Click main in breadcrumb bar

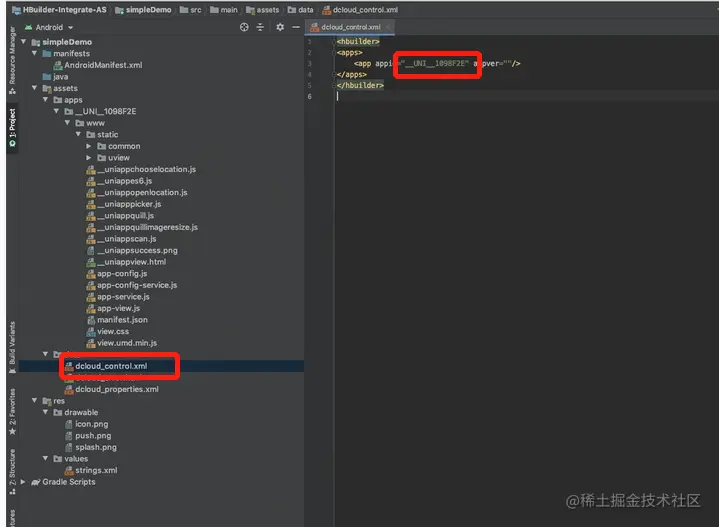pos(224,10)
